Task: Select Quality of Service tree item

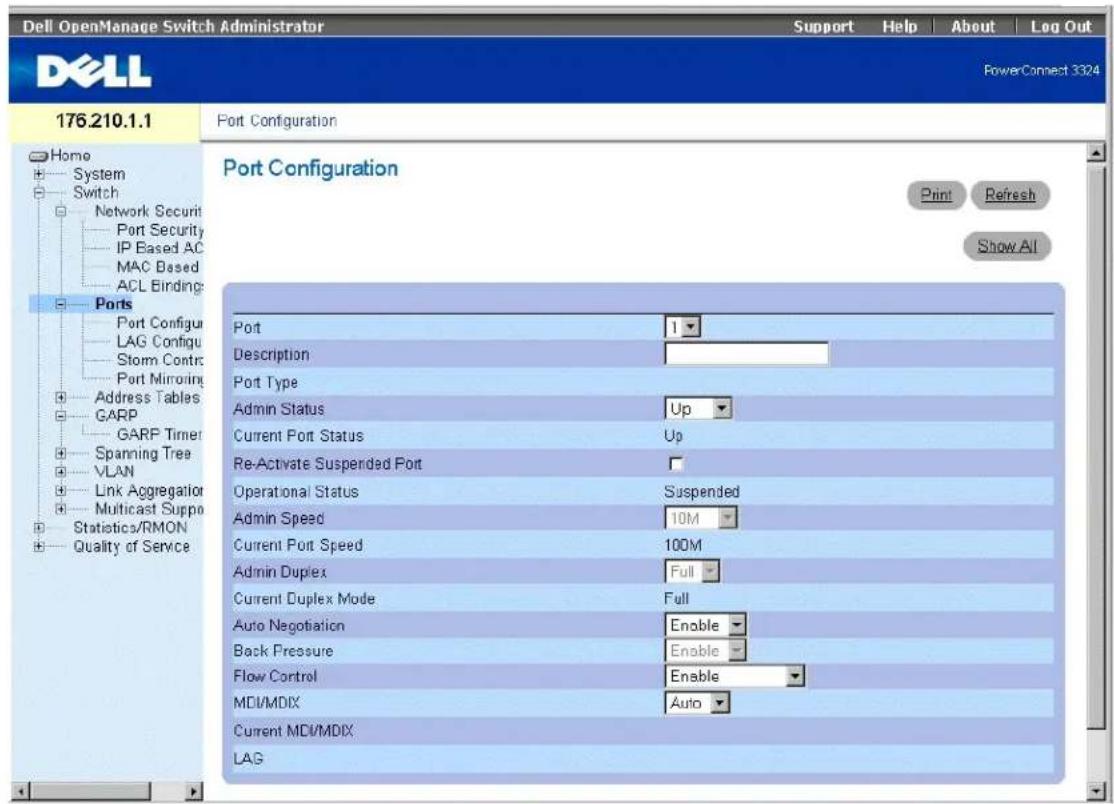Action: click(131, 546)
